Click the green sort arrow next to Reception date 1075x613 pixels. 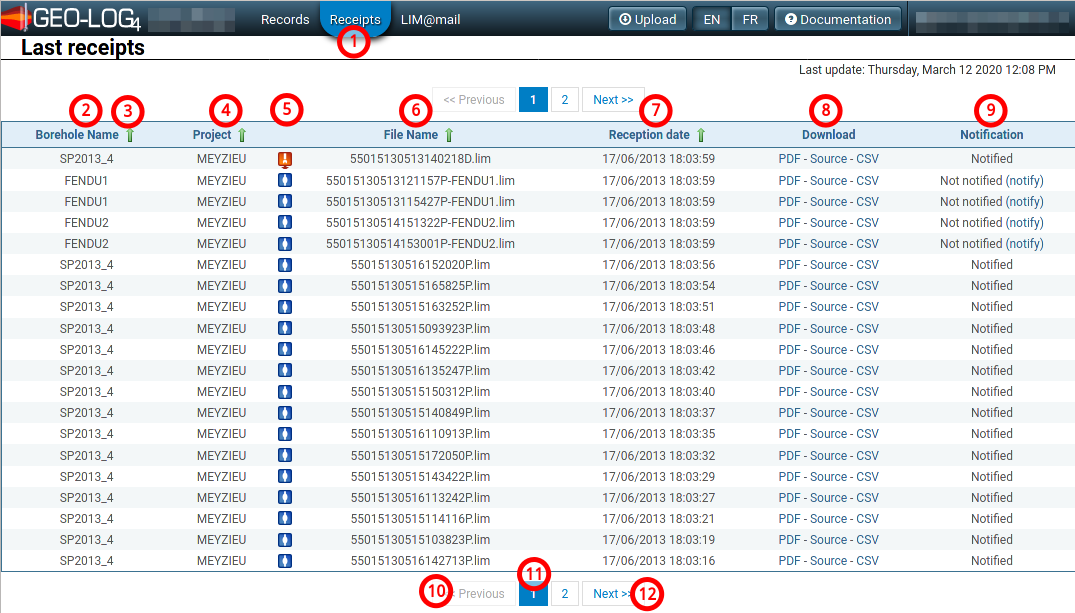[x=701, y=135]
